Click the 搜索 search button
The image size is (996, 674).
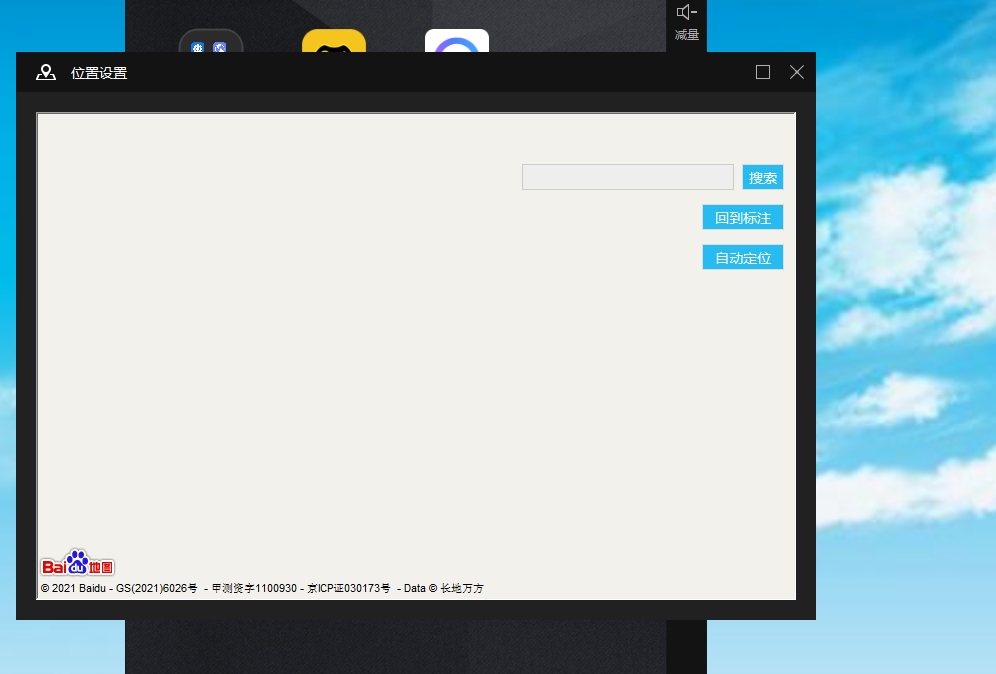click(763, 177)
